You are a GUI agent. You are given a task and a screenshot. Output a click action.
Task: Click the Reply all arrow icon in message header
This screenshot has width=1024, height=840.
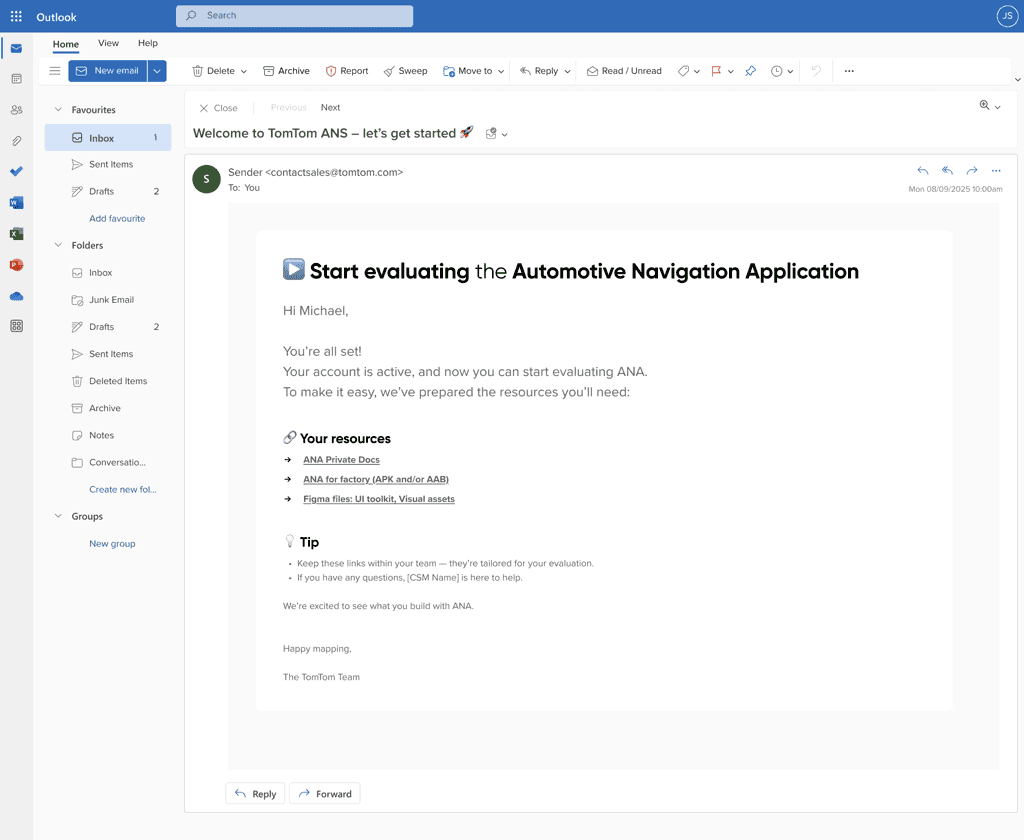click(947, 171)
